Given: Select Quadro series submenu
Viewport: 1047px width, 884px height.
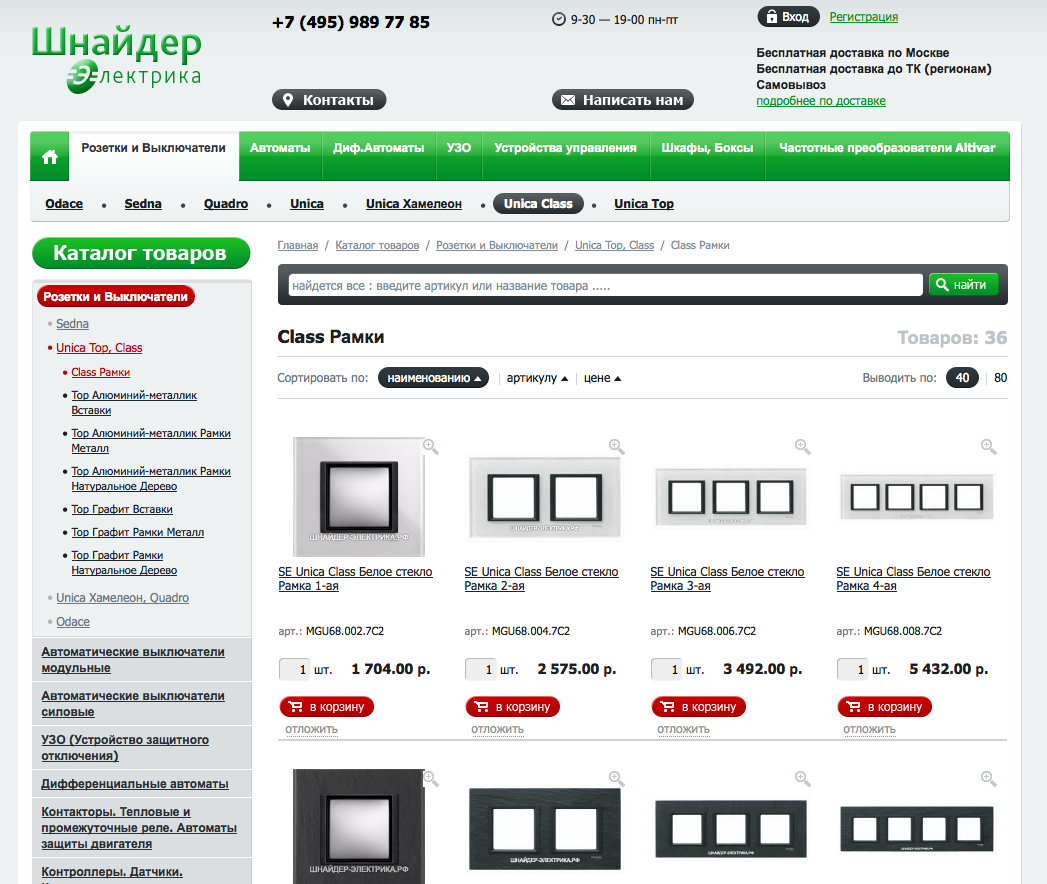Looking at the screenshot, I should [x=226, y=204].
